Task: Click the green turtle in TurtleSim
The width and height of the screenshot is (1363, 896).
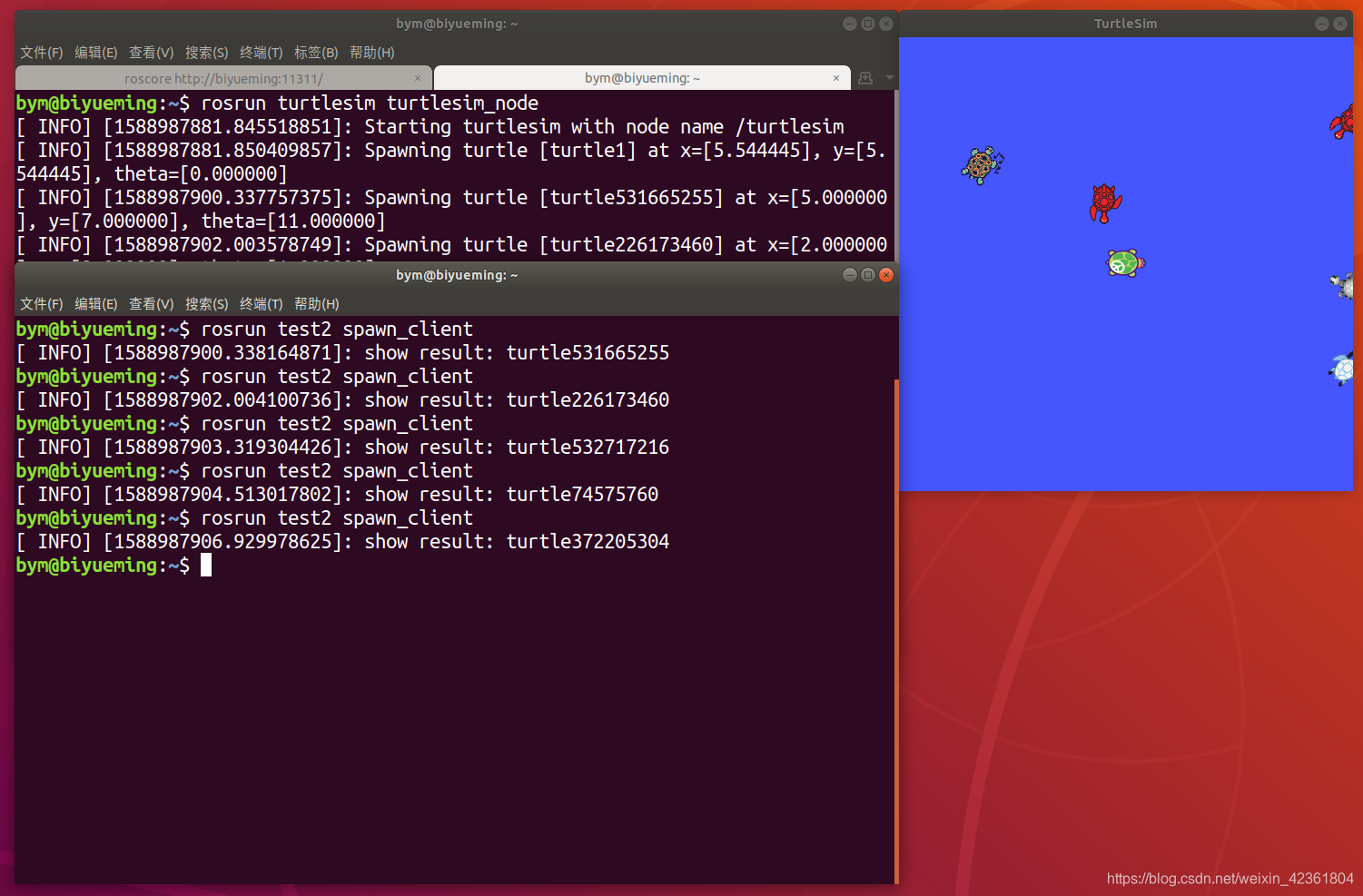Action: [x=1125, y=263]
